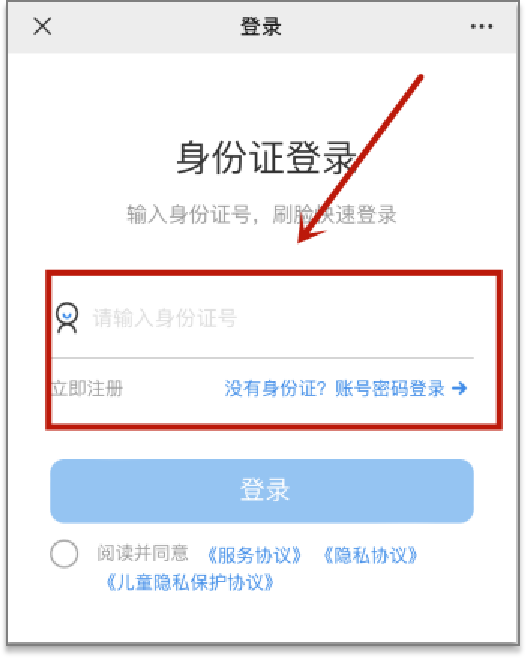Screen dimensions: 527x659
Task: Open the 《儿童隐私保护协议》 link
Action: tap(190, 583)
